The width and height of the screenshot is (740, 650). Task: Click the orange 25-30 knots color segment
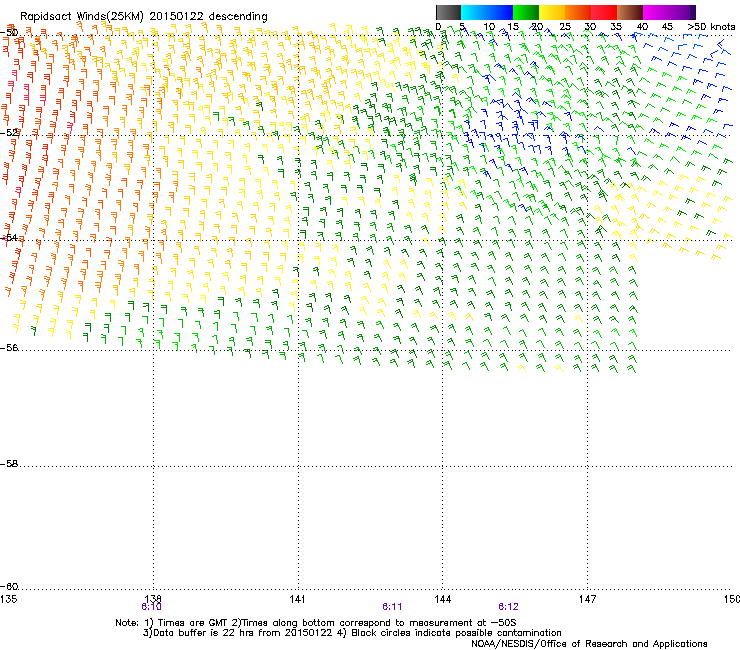[x=578, y=12]
